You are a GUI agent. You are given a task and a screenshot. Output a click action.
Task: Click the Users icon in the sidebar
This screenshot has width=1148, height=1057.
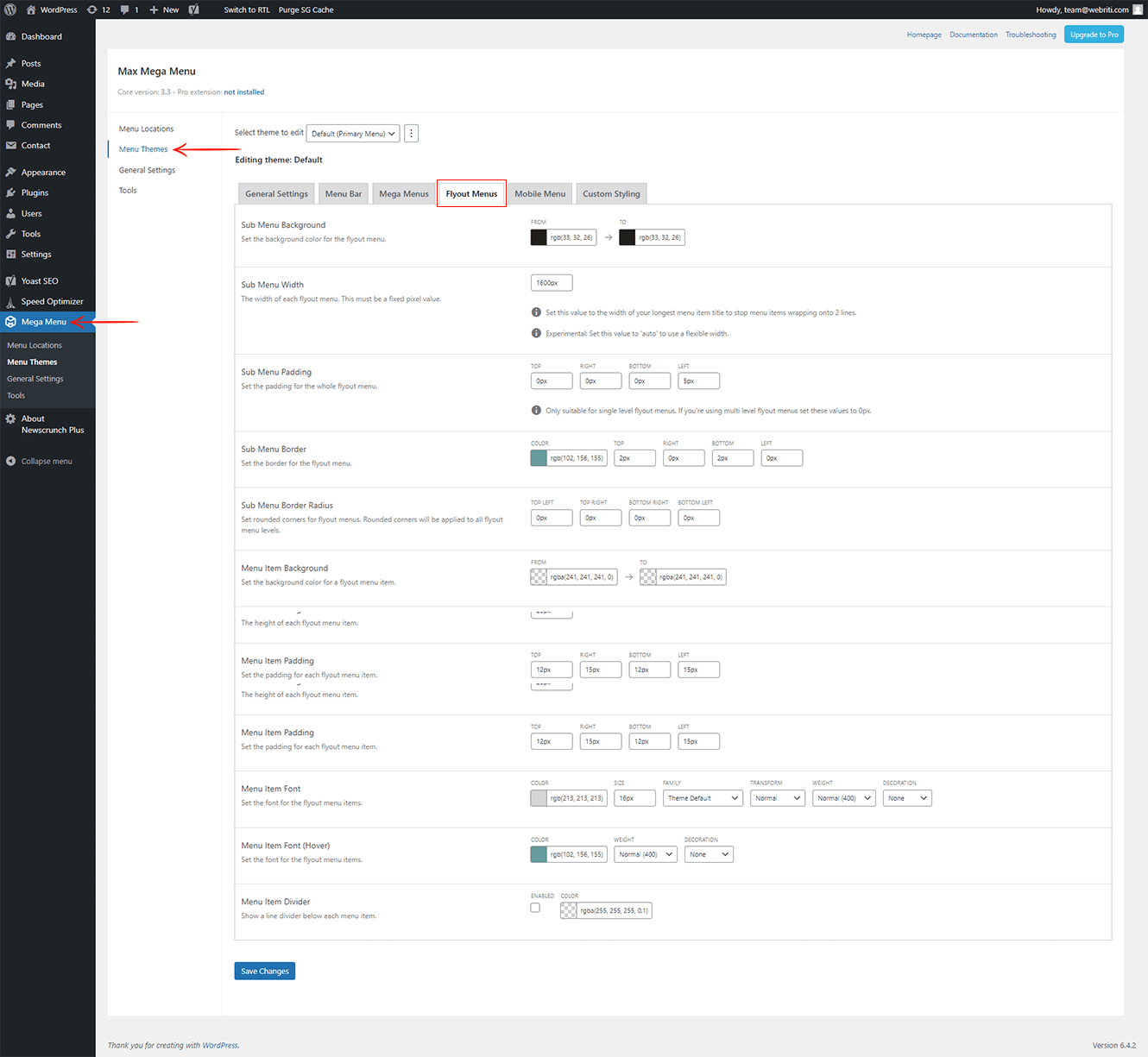coord(11,213)
